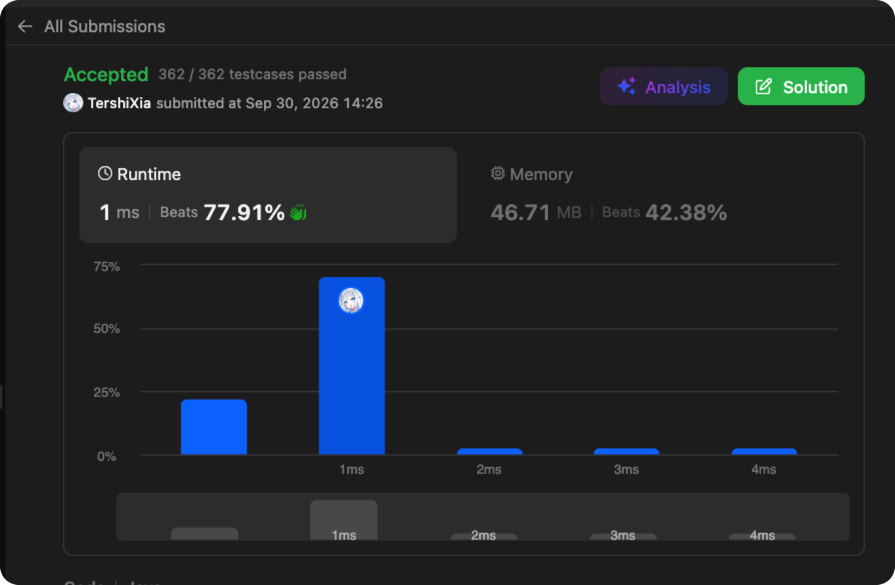Click the green Solution button
895x585 pixels.
801,87
